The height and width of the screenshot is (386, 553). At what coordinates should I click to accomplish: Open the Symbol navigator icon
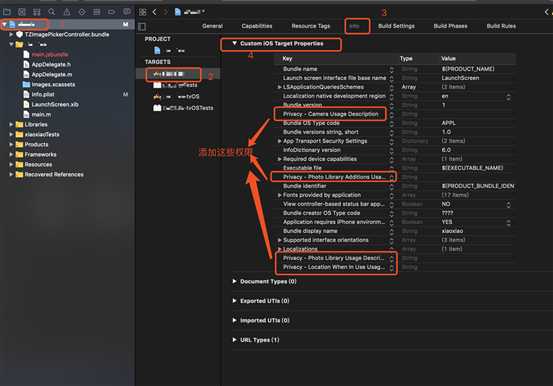(x=37, y=12)
